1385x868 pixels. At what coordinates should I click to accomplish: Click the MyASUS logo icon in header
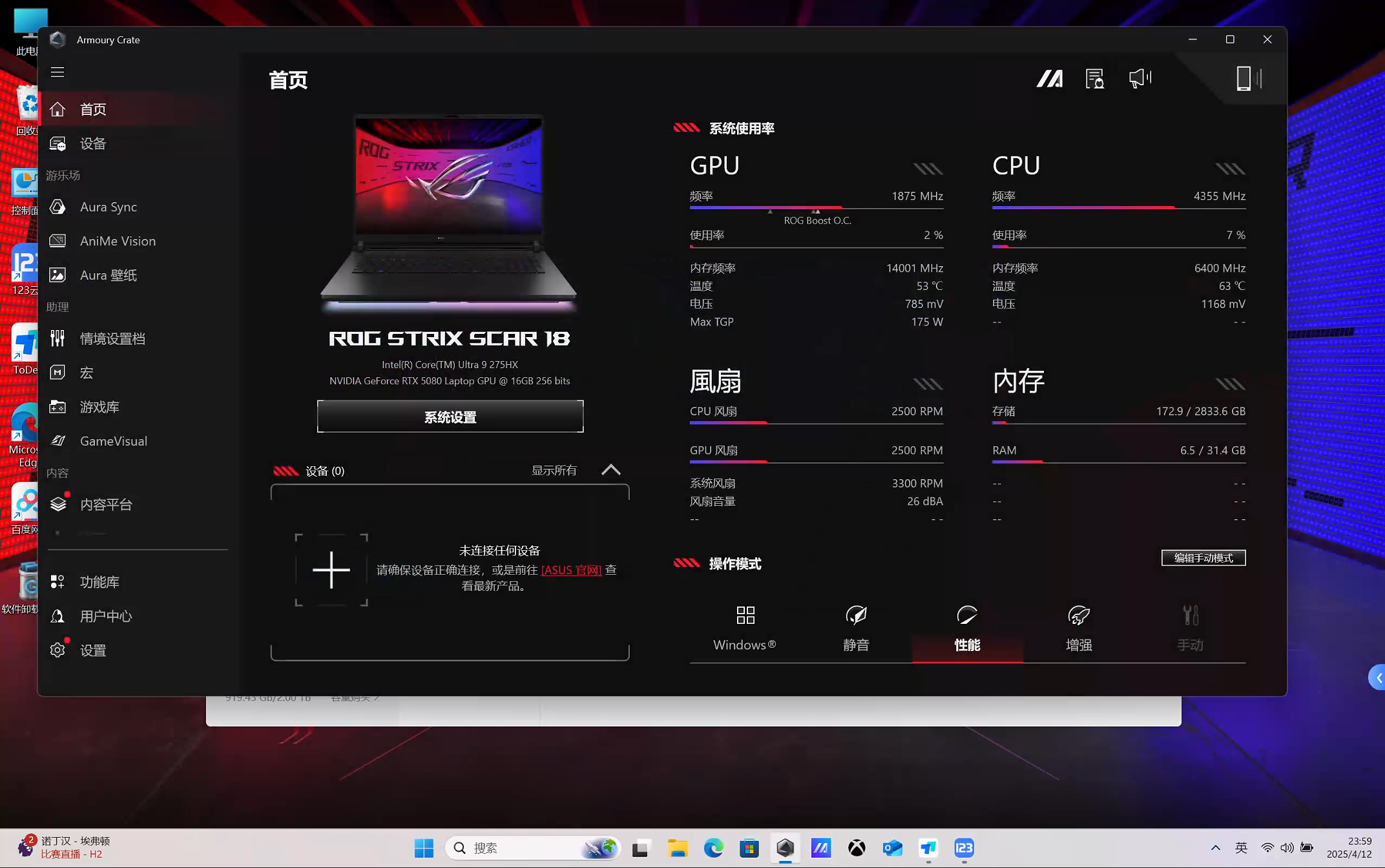(1049, 79)
